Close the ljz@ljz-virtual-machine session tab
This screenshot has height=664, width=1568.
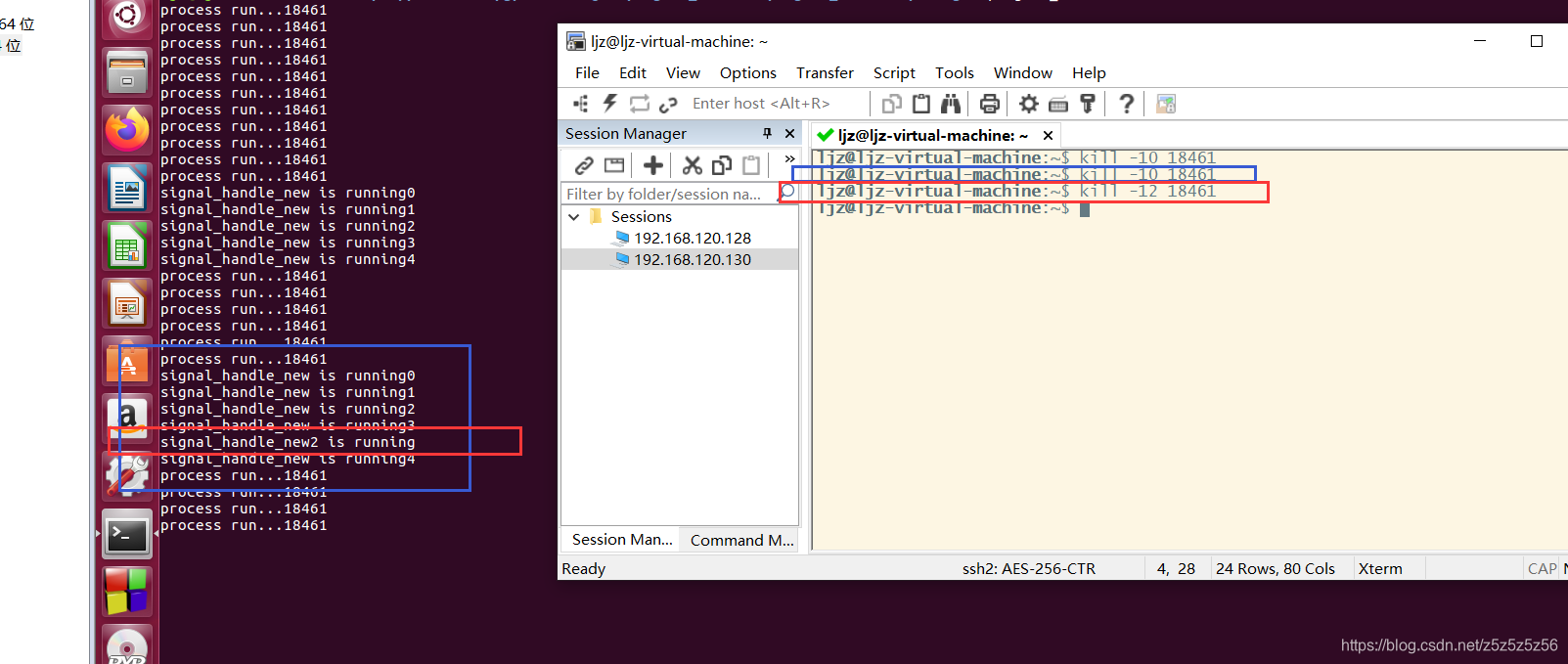click(x=1048, y=135)
